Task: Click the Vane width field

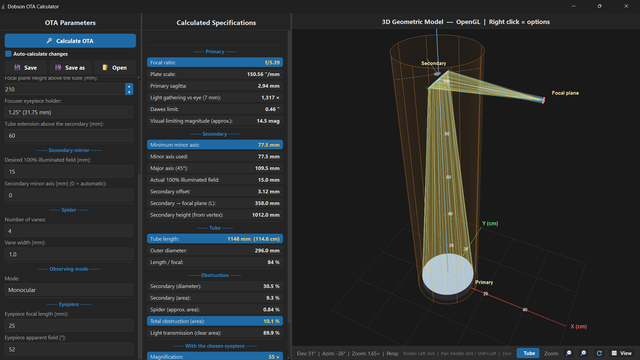Action: 69,254
